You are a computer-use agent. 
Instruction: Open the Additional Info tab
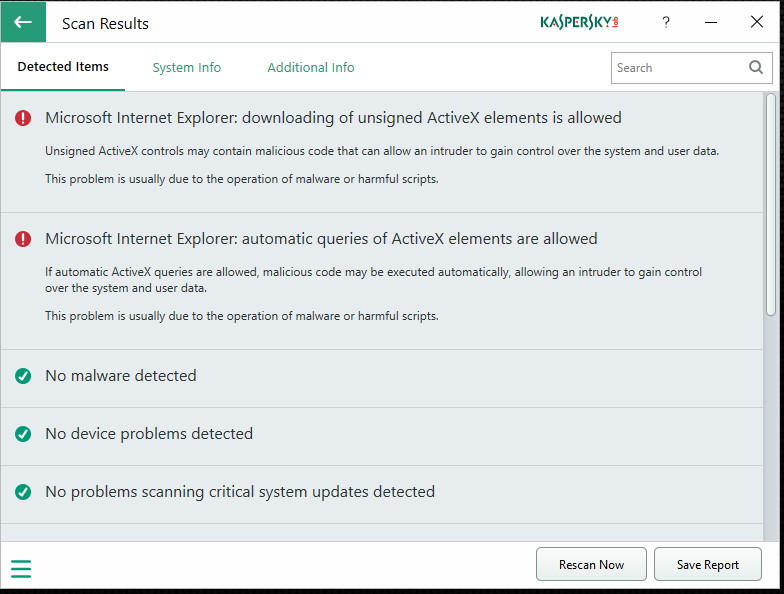(310, 68)
